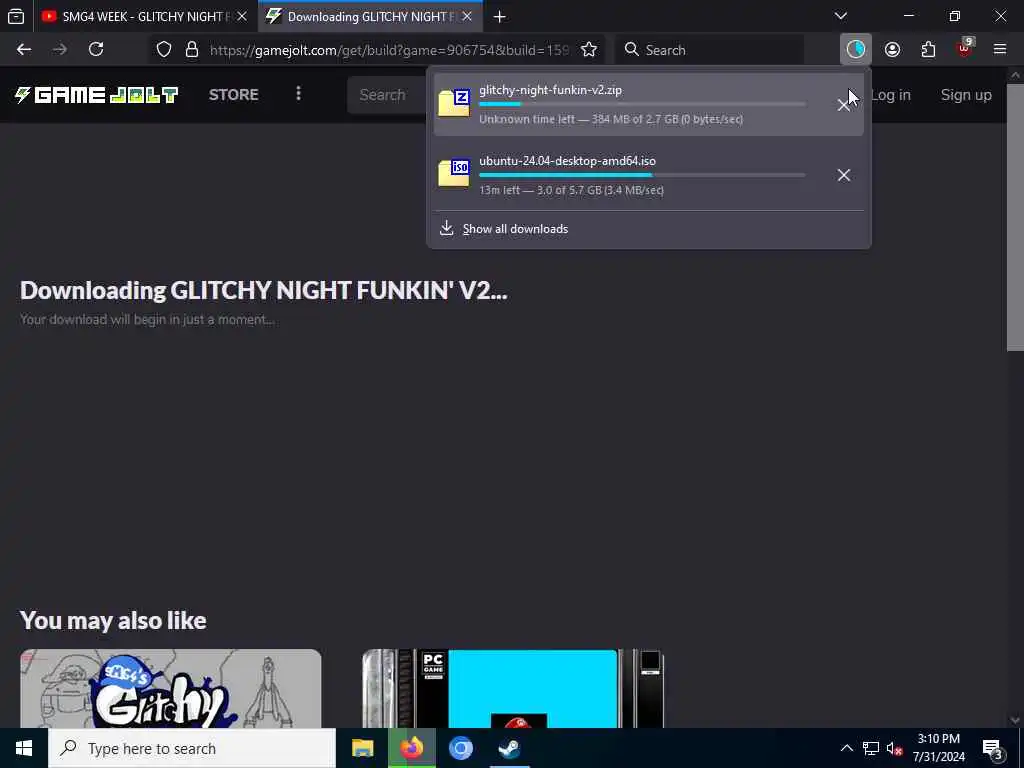Open the Sign up link
1024x768 pixels.
coord(966,95)
